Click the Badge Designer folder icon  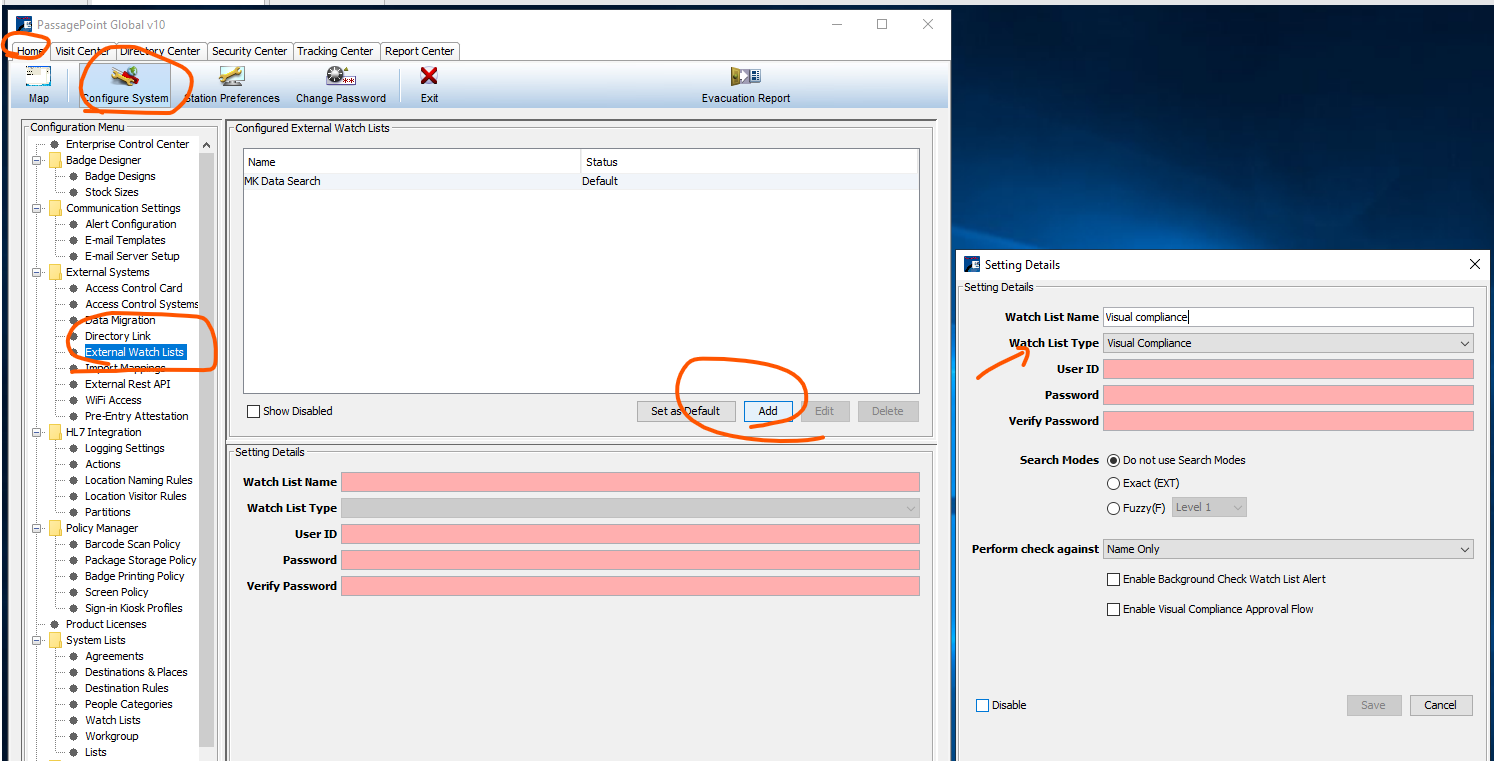[55, 160]
